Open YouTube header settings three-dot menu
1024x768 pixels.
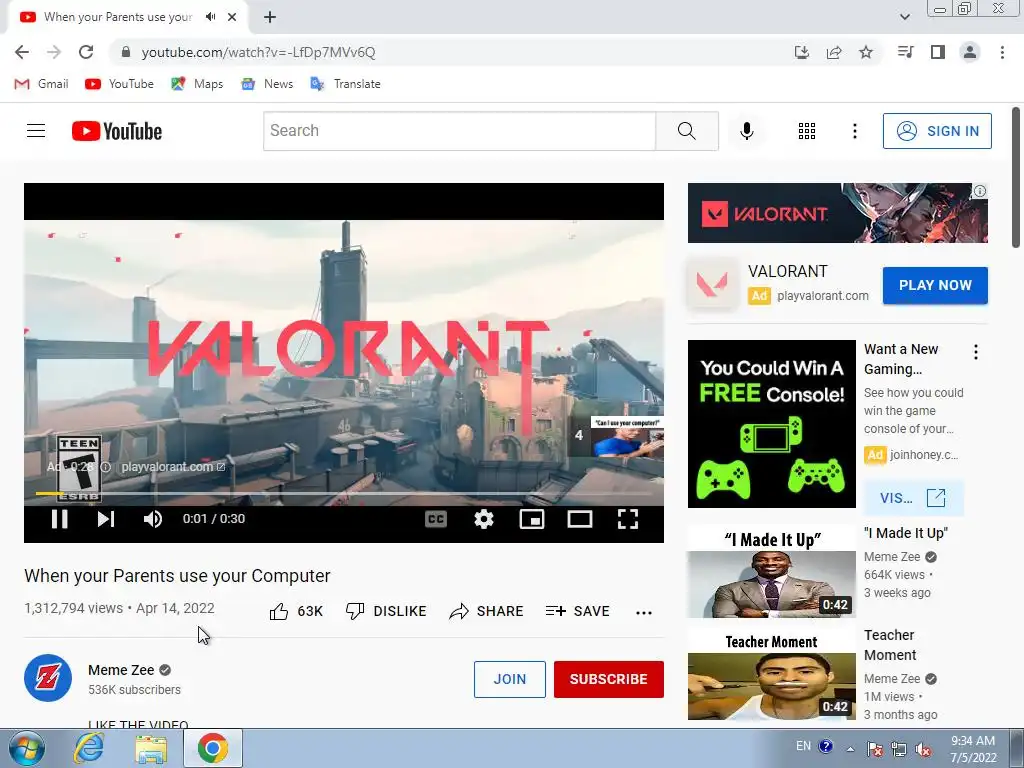click(854, 131)
